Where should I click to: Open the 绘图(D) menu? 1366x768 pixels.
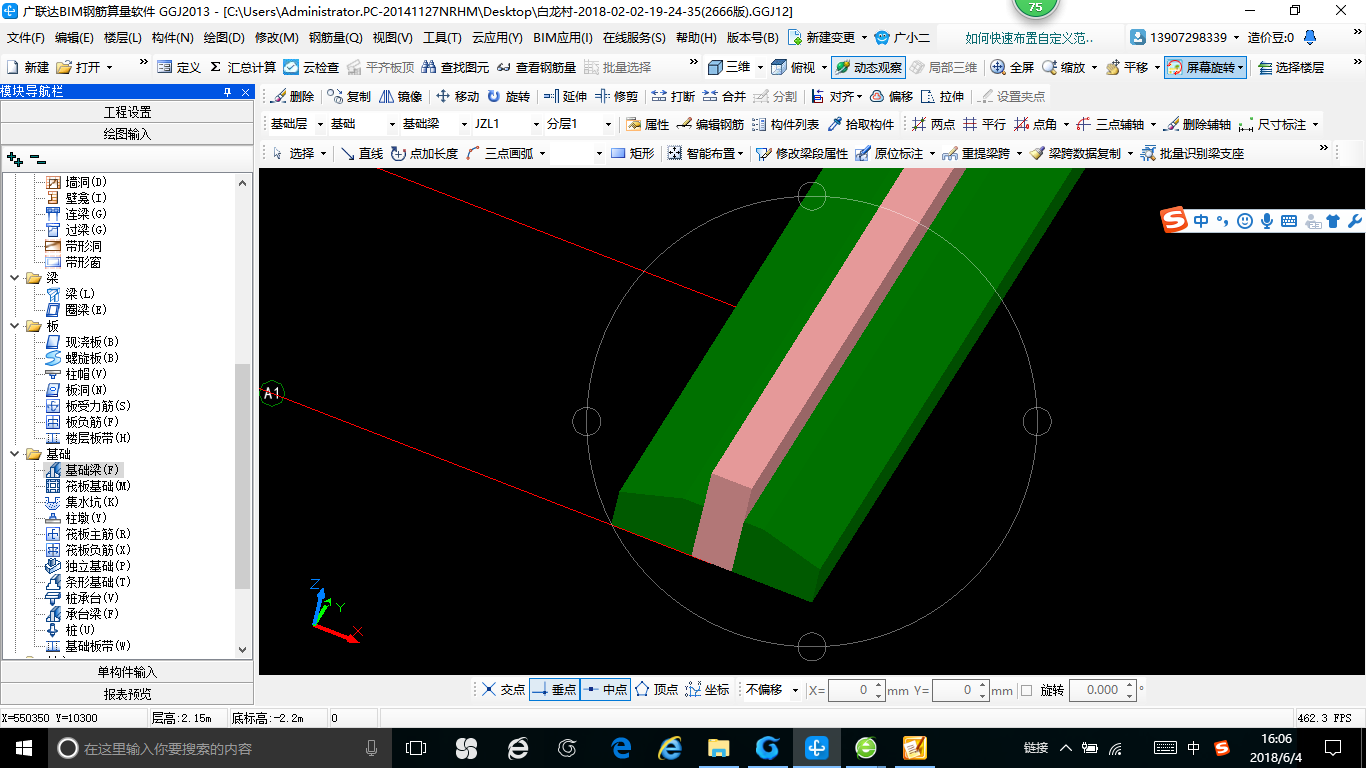tap(224, 38)
